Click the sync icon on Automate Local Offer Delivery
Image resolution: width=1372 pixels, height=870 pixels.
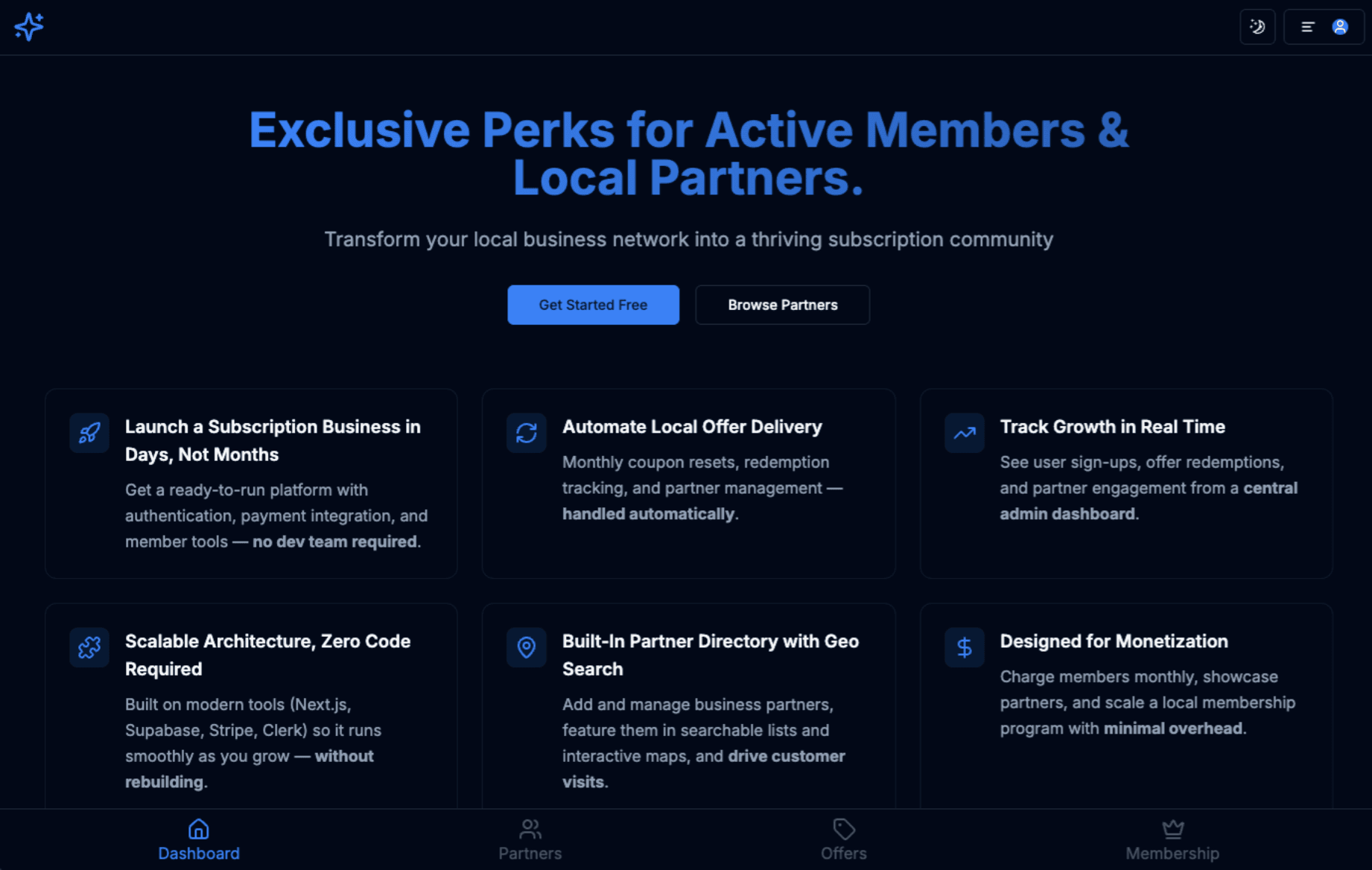tap(526, 433)
